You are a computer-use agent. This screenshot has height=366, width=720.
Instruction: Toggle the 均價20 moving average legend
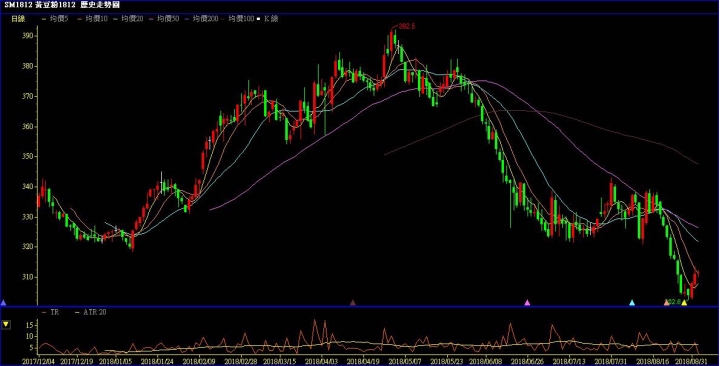point(128,19)
